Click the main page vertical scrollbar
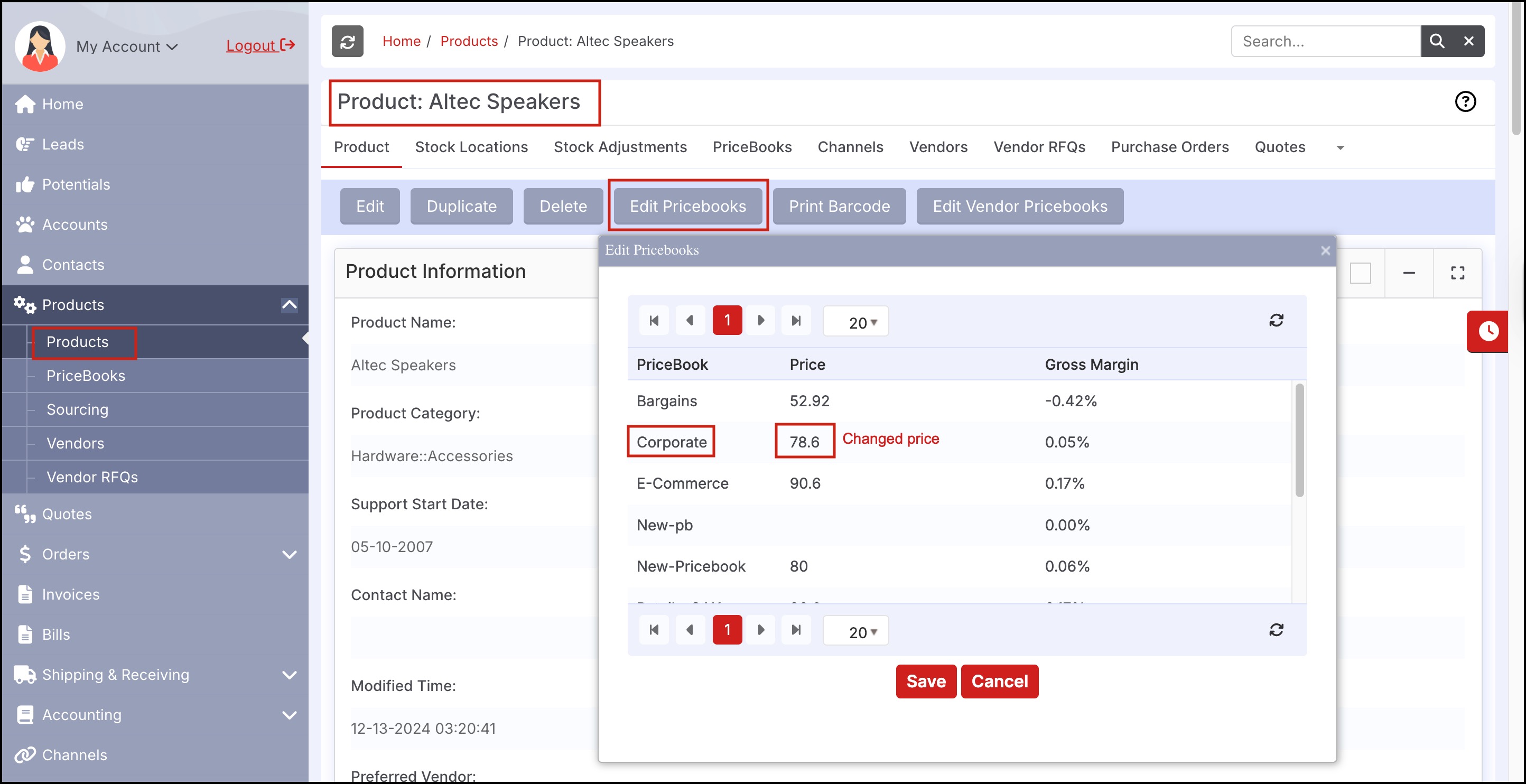Viewport: 1526px width, 784px height. (1518, 69)
